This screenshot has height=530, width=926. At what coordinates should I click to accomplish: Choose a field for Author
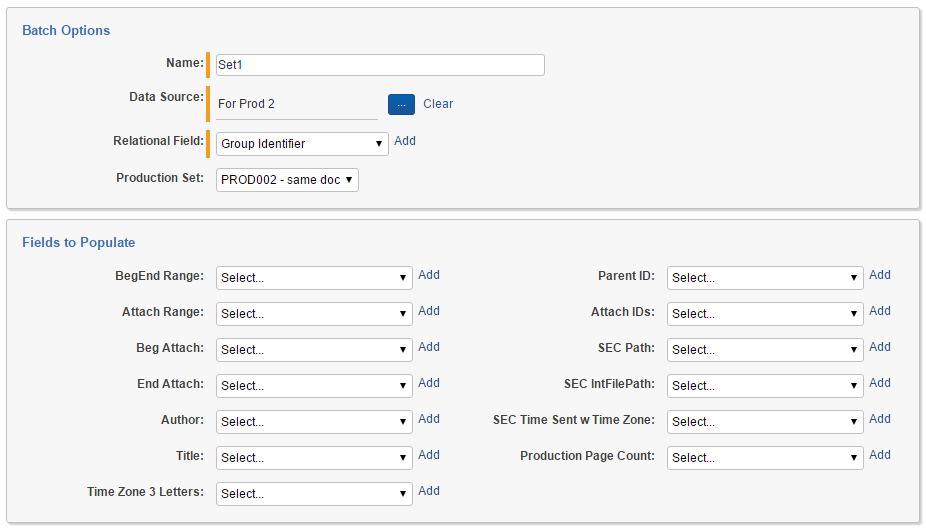(314, 422)
